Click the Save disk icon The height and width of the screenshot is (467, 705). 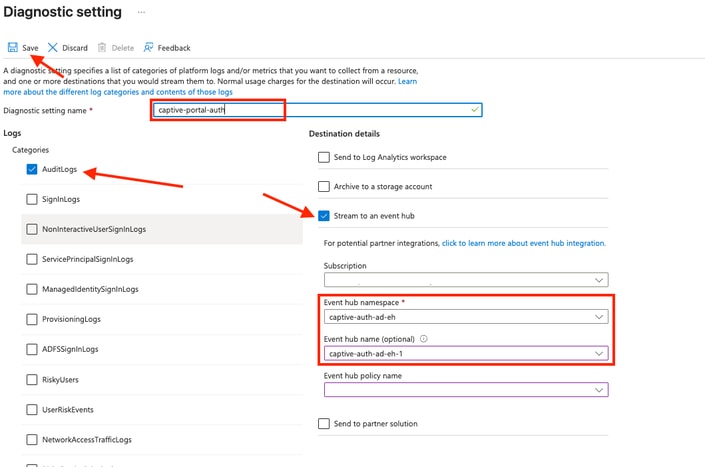coord(13,47)
